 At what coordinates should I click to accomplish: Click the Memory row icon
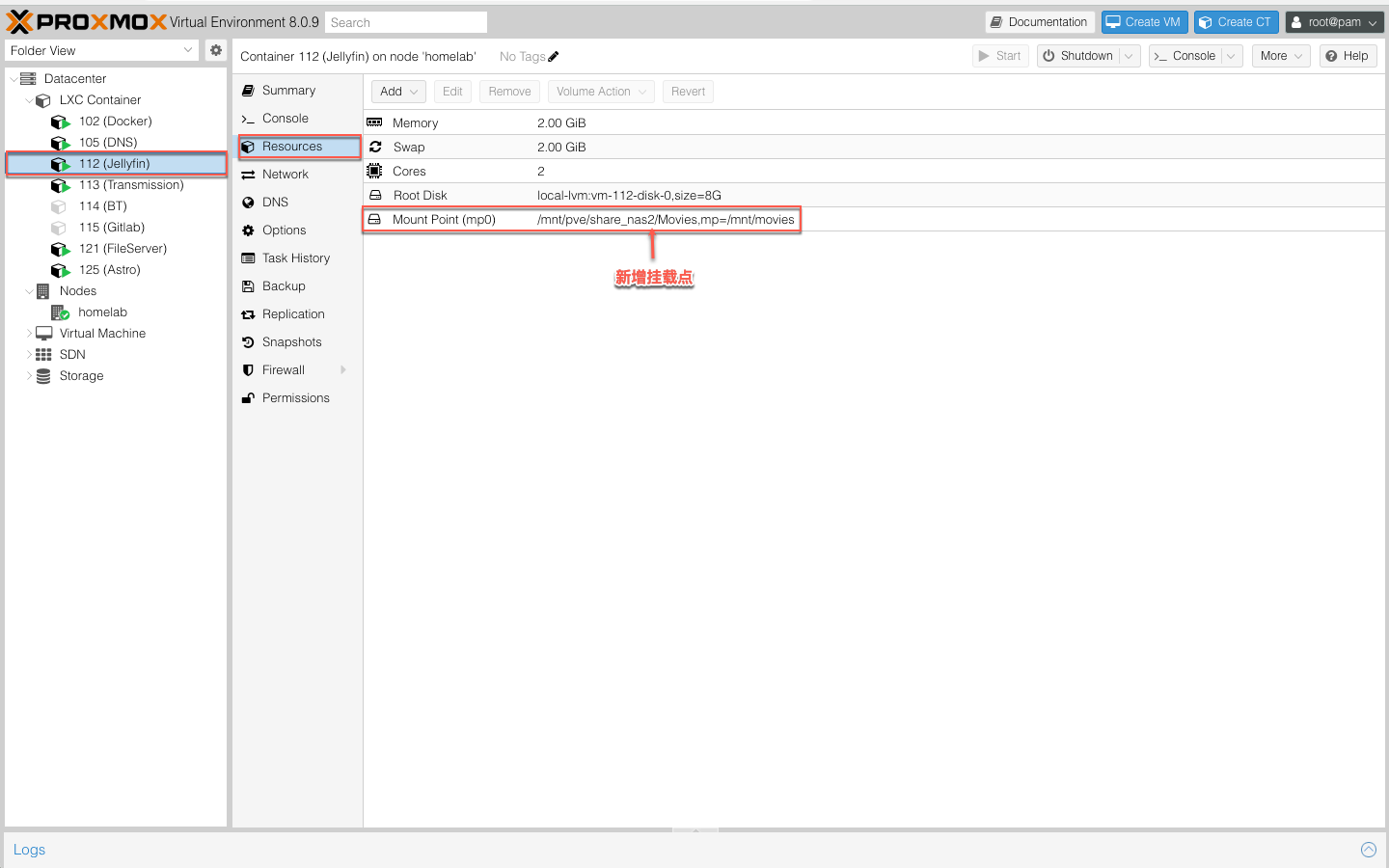[374, 122]
